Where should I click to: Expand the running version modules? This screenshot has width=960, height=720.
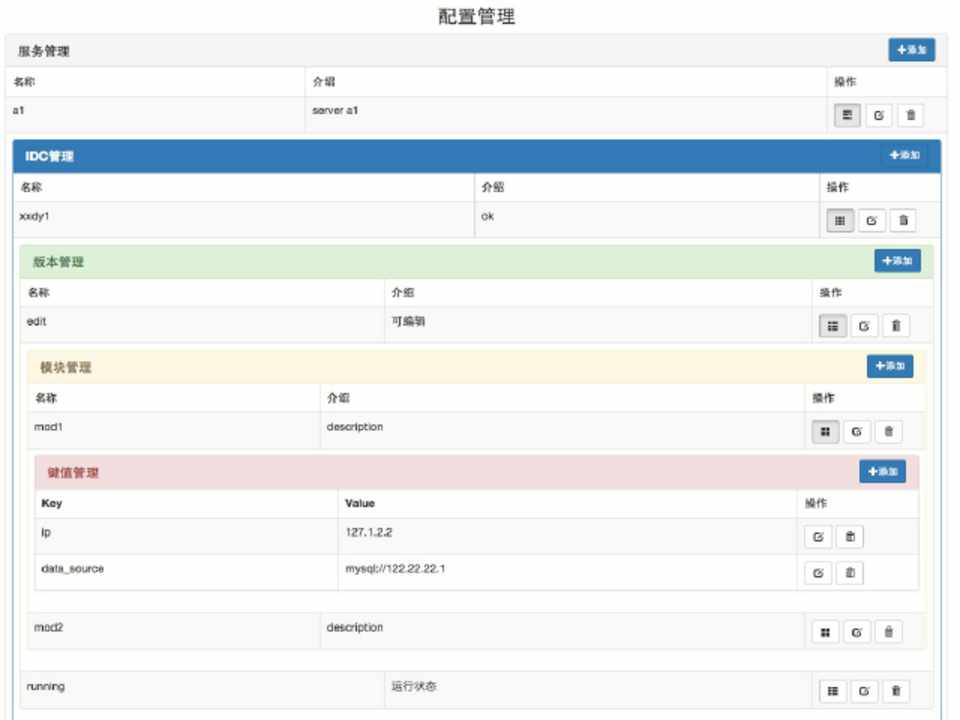[833, 691]
